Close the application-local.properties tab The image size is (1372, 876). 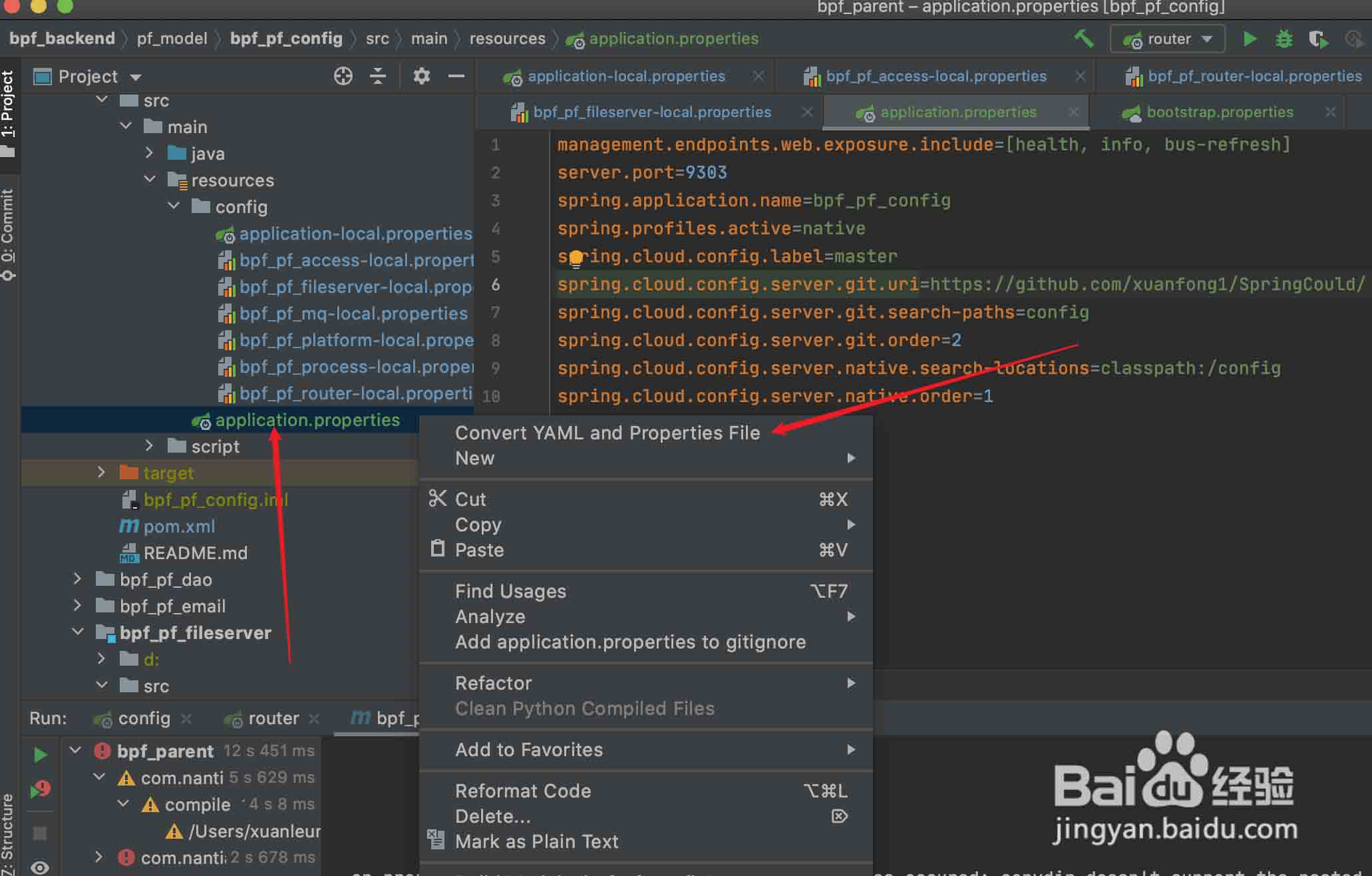tap(758, 76)
